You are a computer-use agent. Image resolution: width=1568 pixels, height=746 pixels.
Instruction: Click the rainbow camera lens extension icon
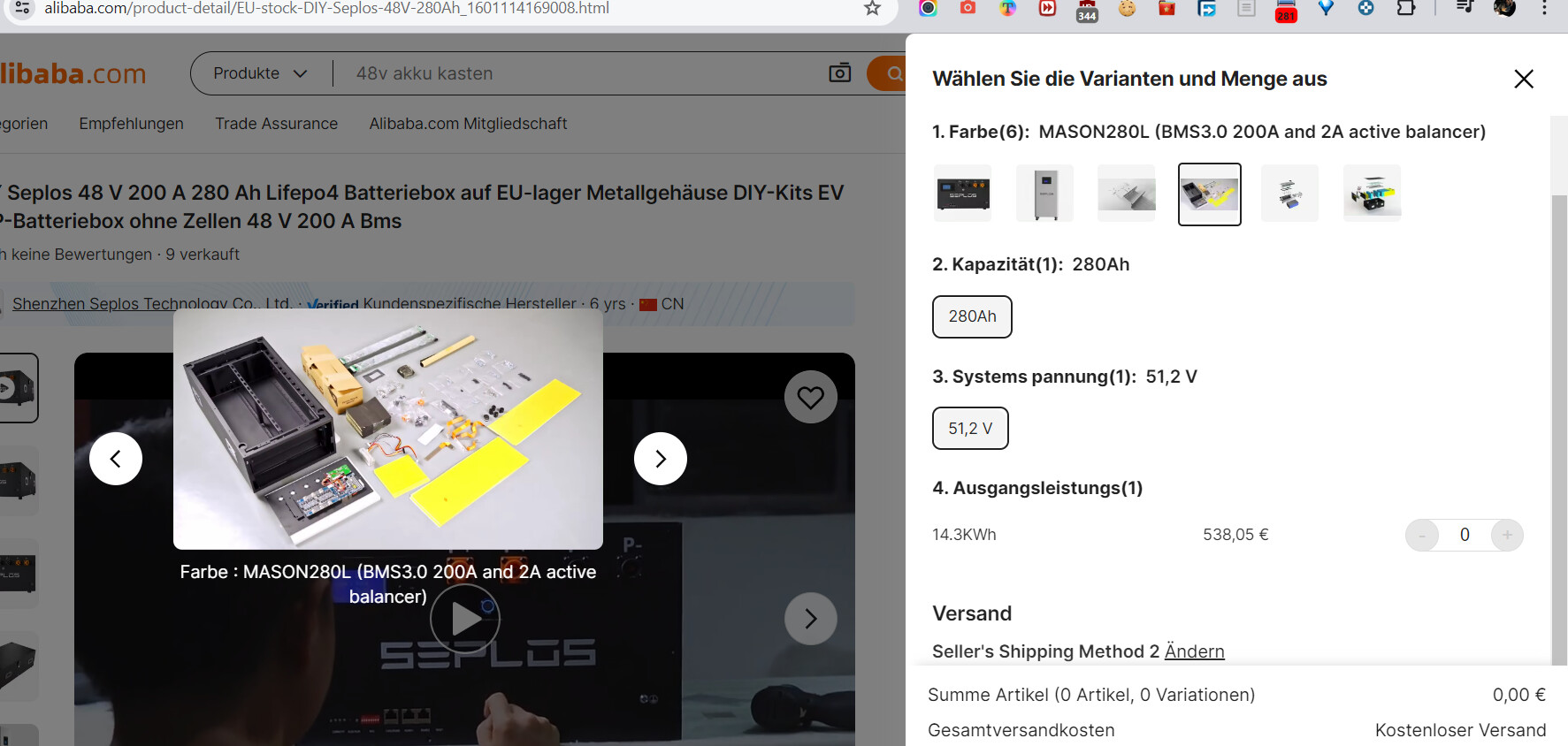928,8
